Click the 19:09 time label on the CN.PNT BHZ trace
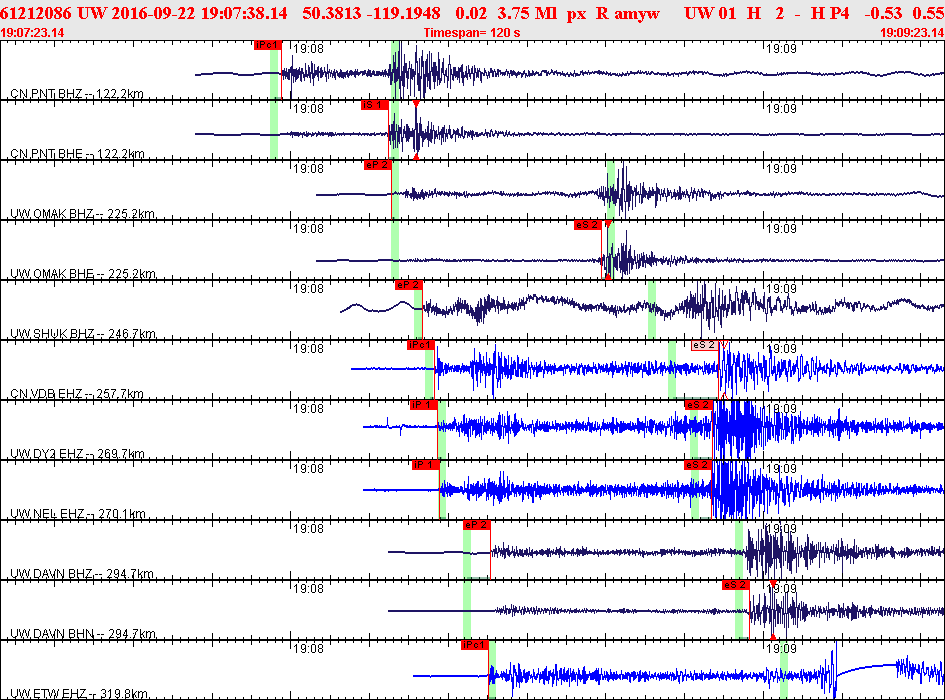 pos(782,49)
